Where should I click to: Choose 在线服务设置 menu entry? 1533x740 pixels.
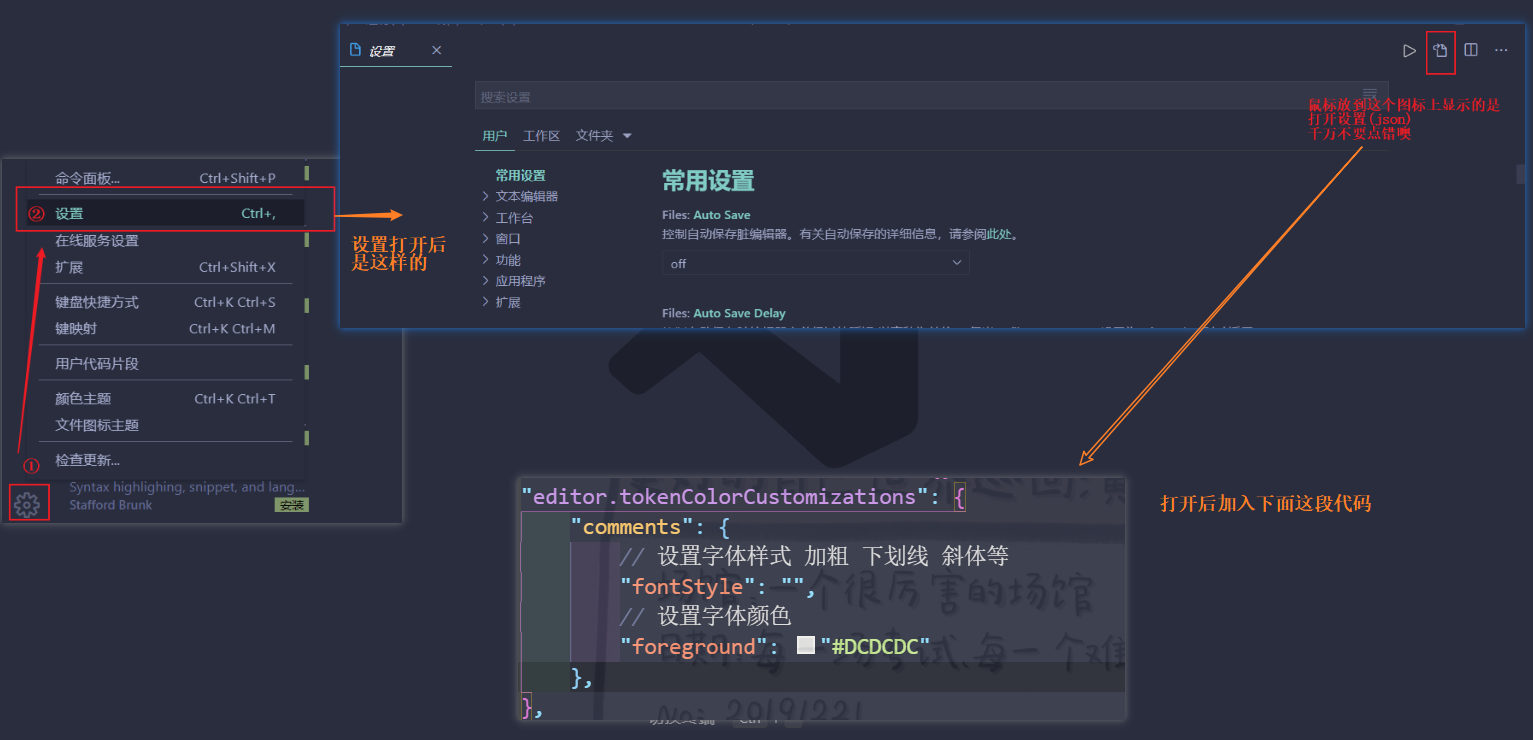[165, 240]
